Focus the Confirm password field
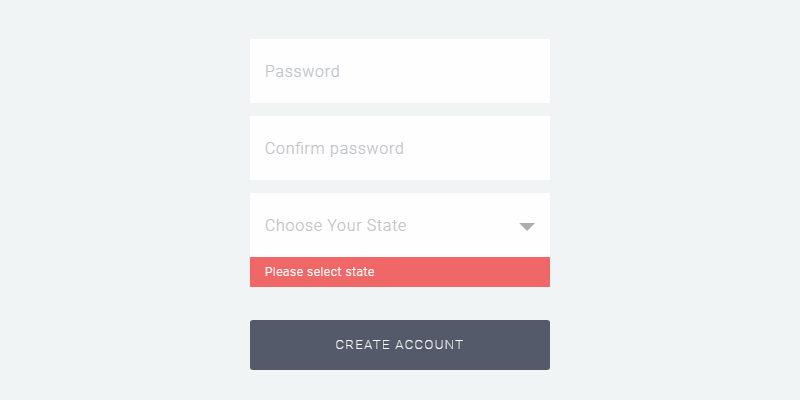The width and height of the screenshot is (800, 400). [x=400, y=148]
